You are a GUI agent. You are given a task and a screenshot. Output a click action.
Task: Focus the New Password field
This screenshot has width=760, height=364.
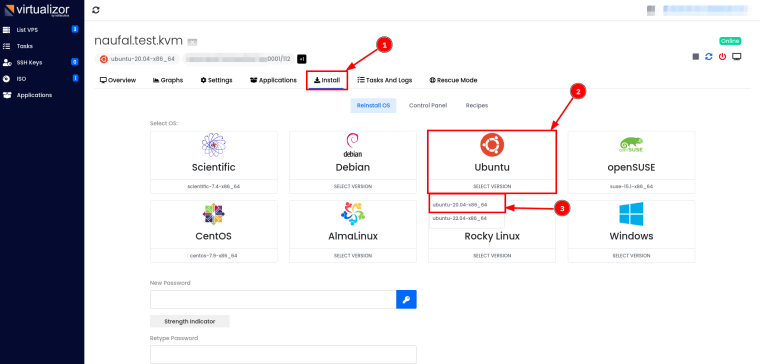click(x=273, y=300)
